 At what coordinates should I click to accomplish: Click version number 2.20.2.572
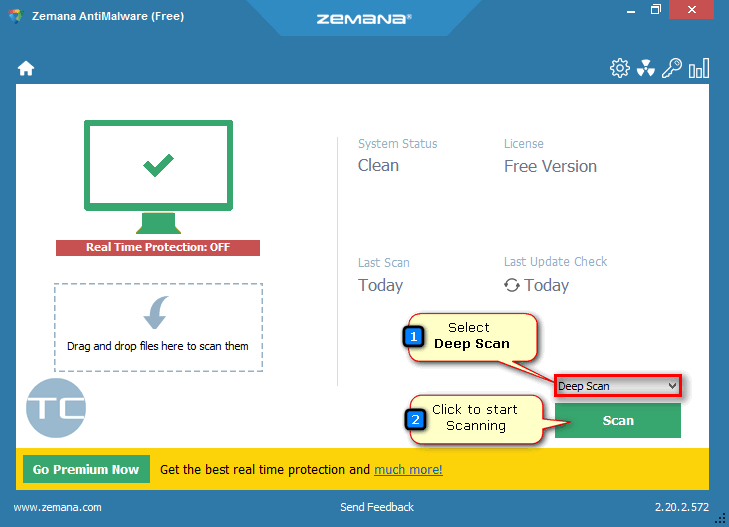pyautogui.click(x=682, y=507)
